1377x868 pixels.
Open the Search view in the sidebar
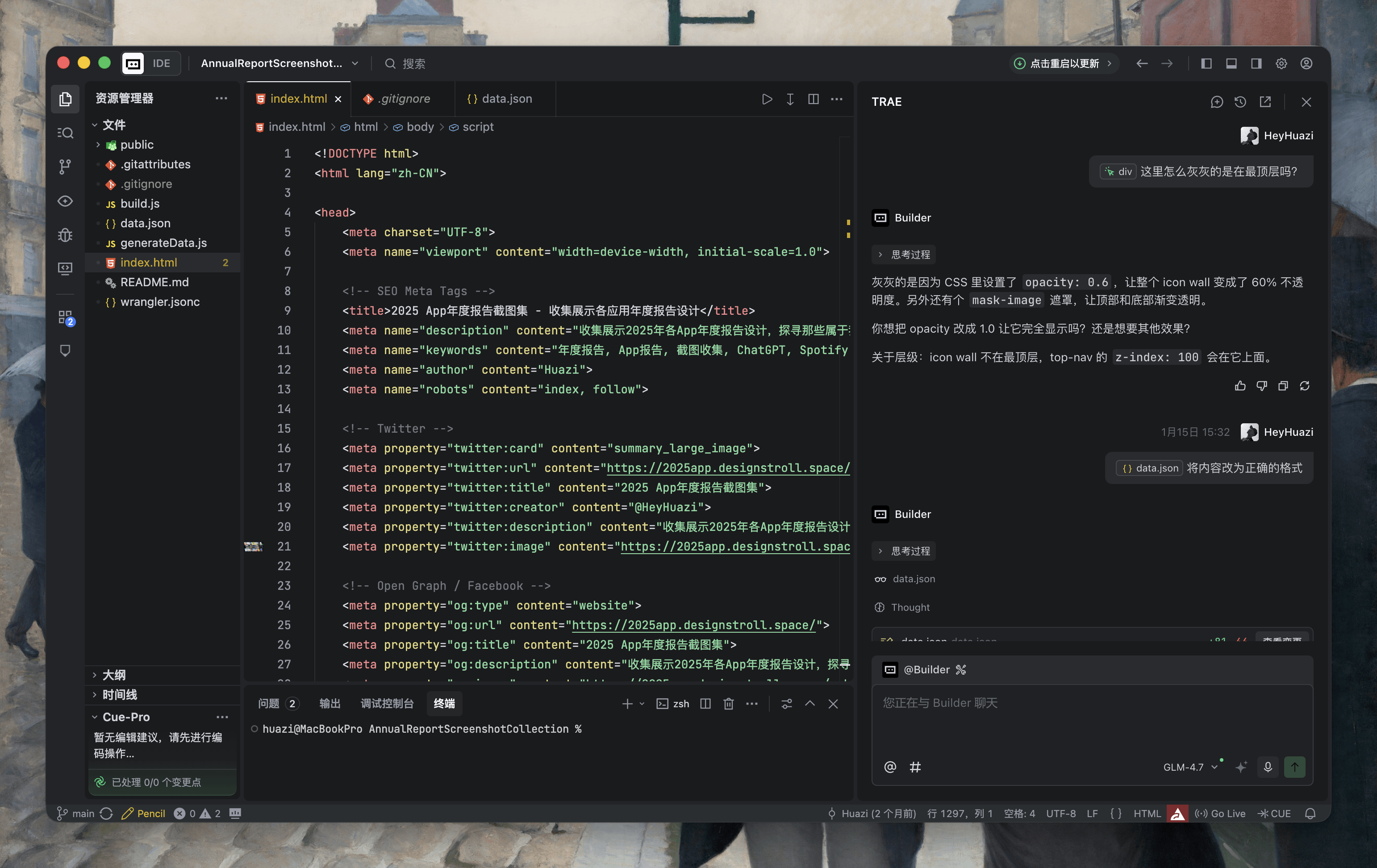[x=65, y=133]
